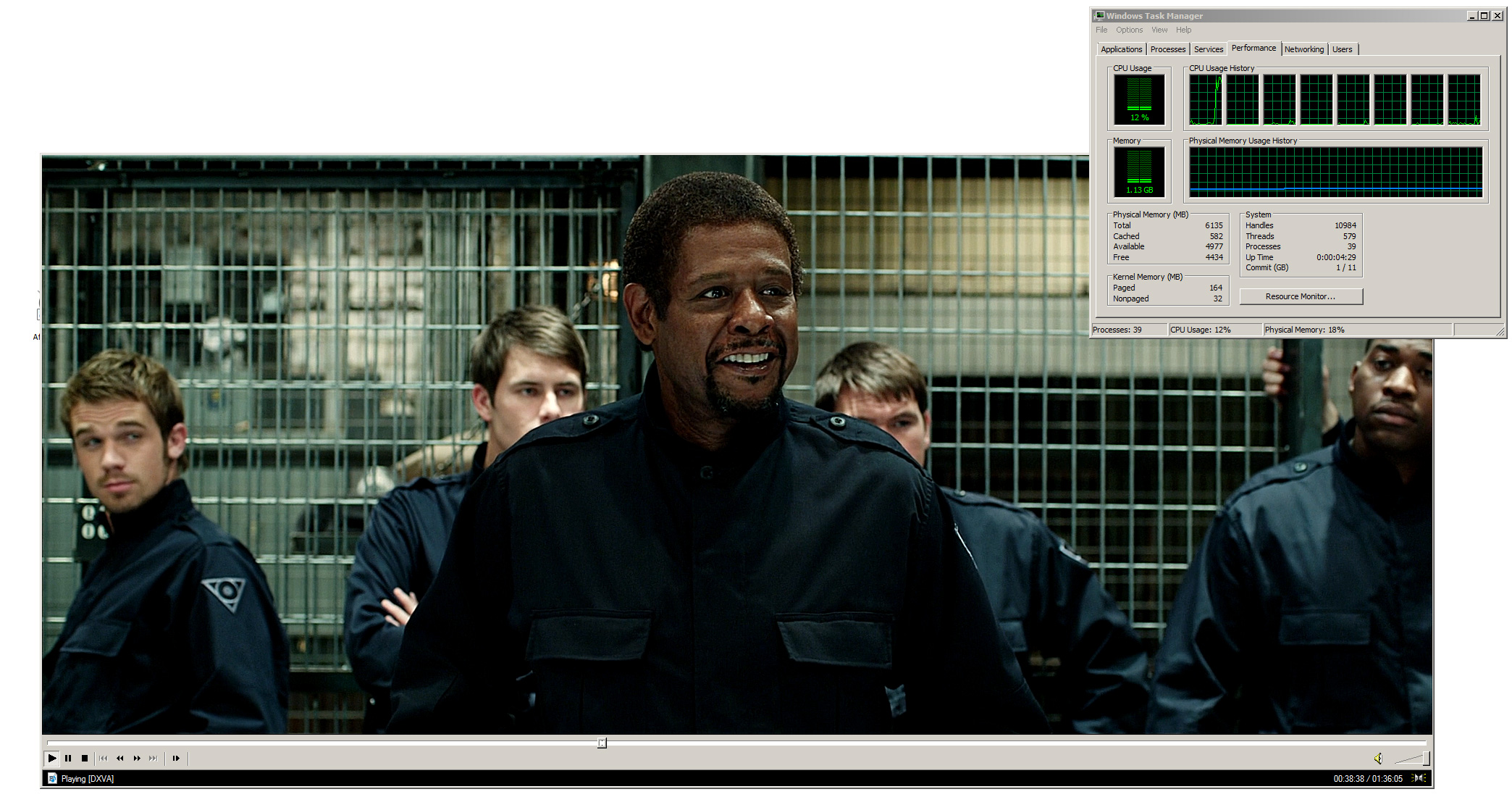The image size is (1512, 797).
Task: Open the Processes tab
Action: [1167, 49]
